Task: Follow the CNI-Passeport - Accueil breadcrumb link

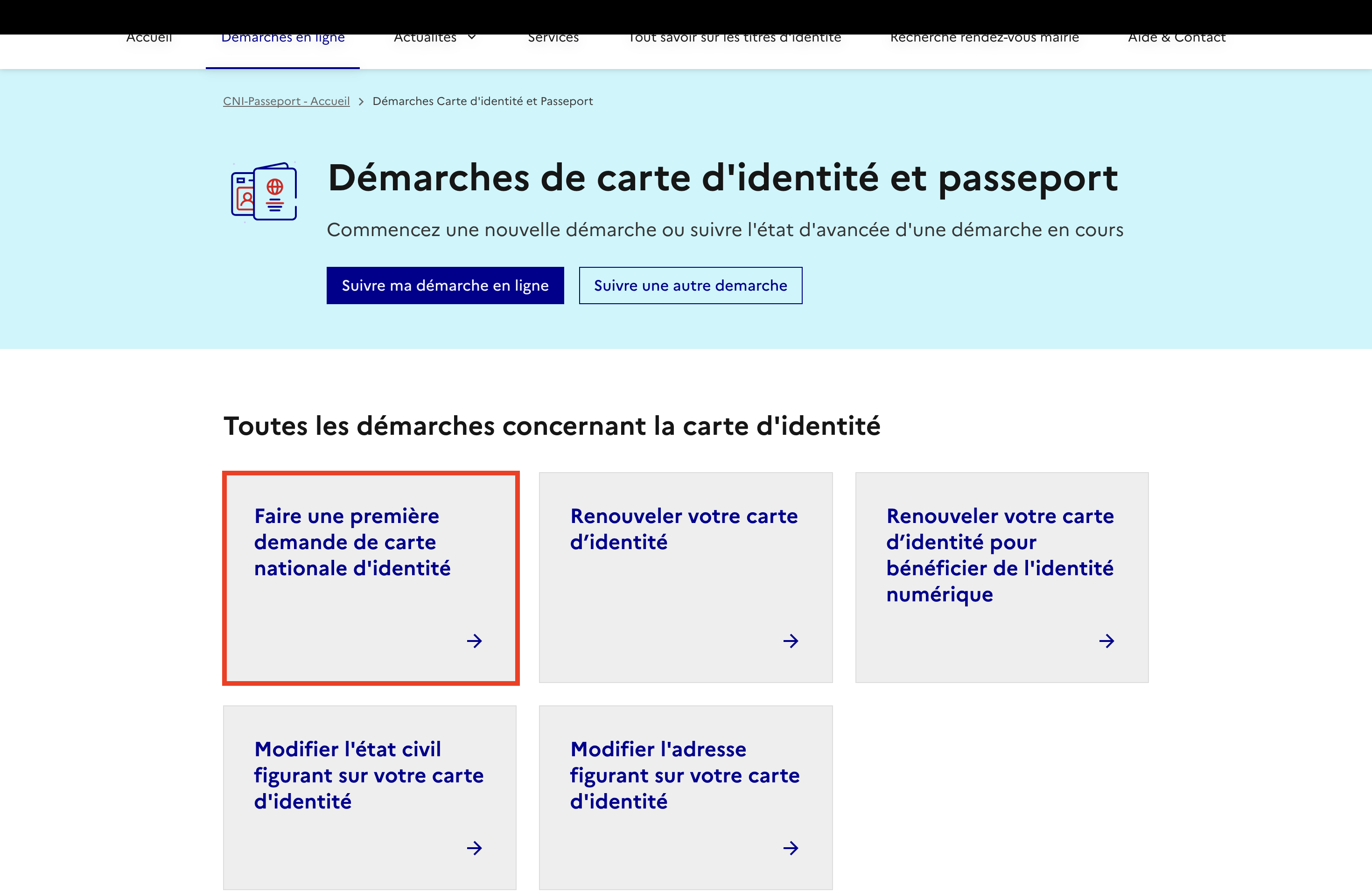Action: [286, 101]
